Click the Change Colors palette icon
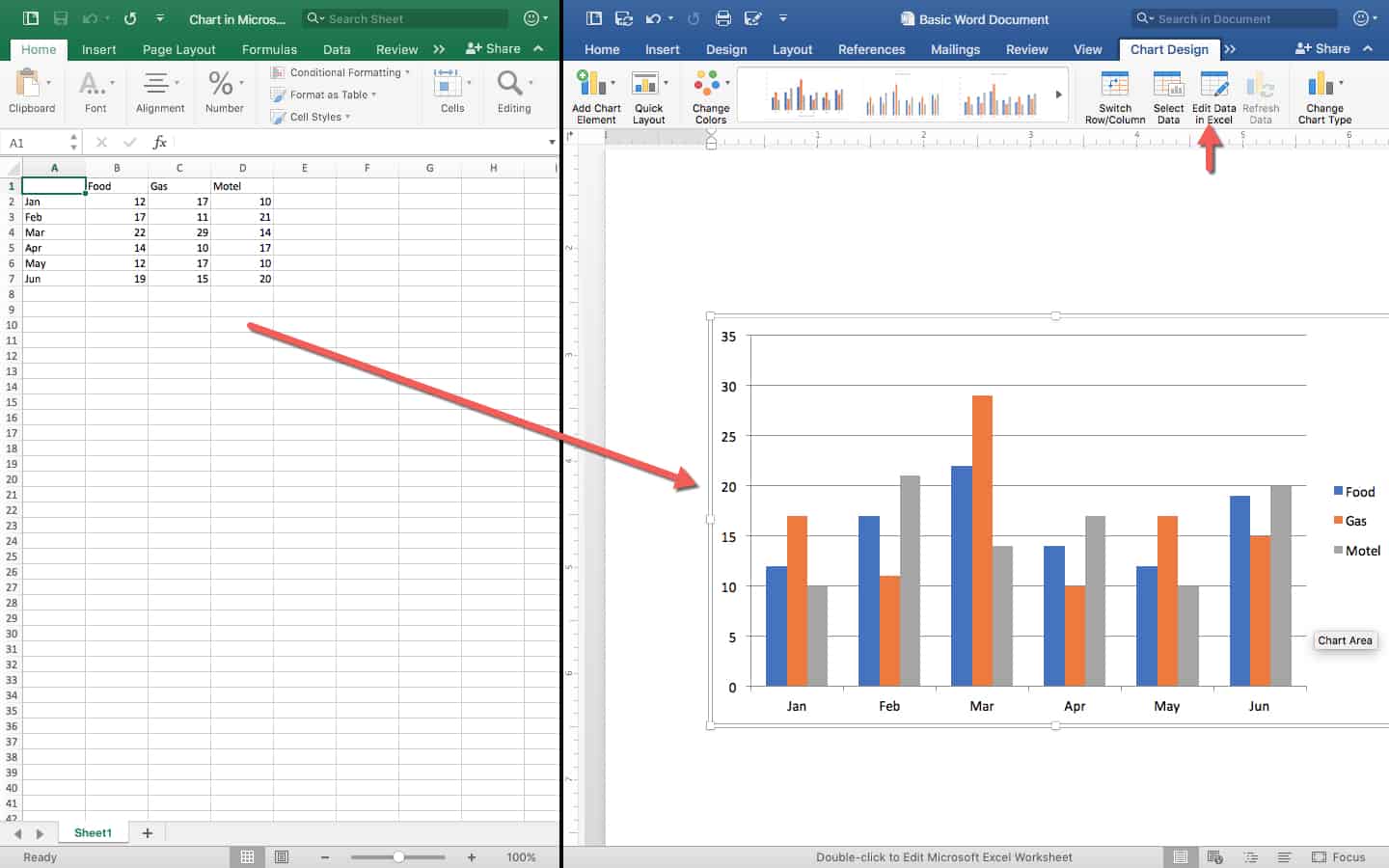Viewport: 1389px width, 868px height. coord(709,85)
